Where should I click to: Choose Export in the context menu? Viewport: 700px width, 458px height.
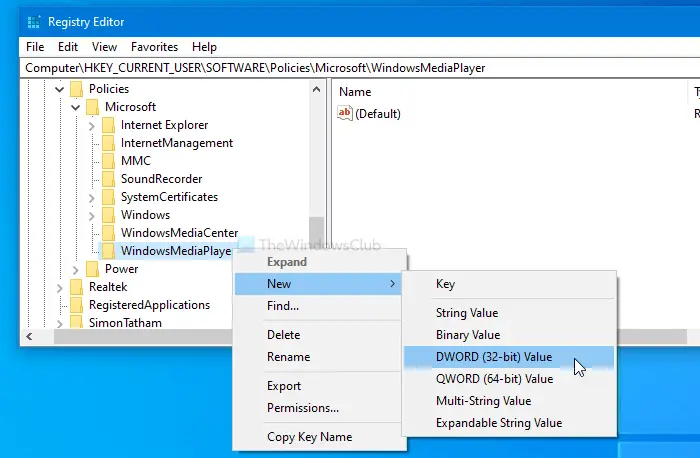tap(320, 386)
